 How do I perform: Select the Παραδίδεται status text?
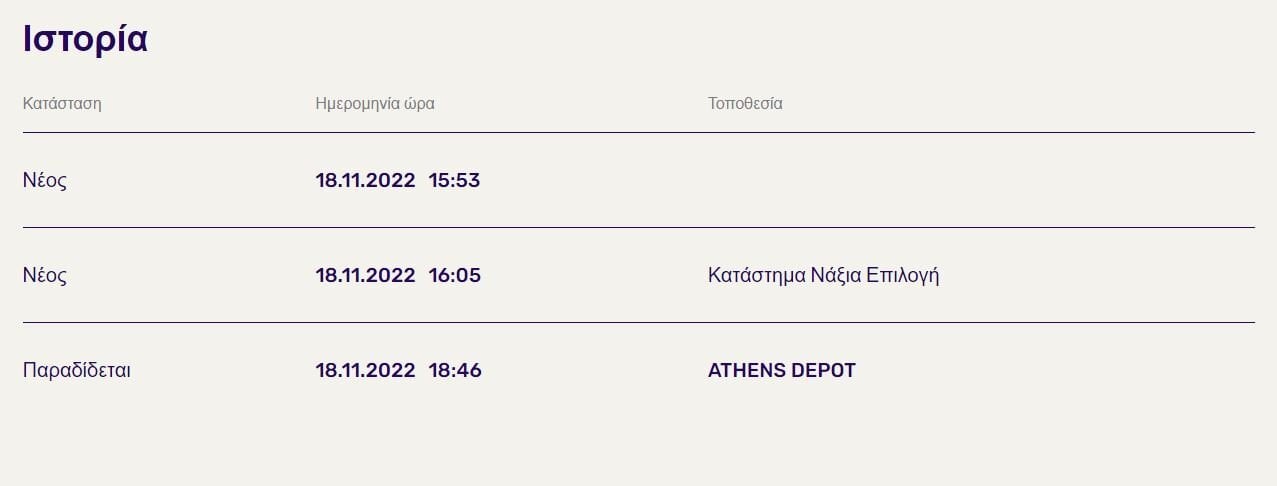pos(77,370)
